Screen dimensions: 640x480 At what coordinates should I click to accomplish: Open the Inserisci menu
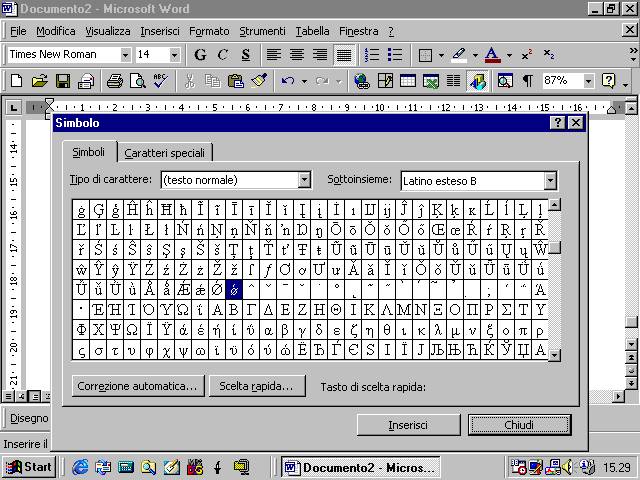pos(160,31)
